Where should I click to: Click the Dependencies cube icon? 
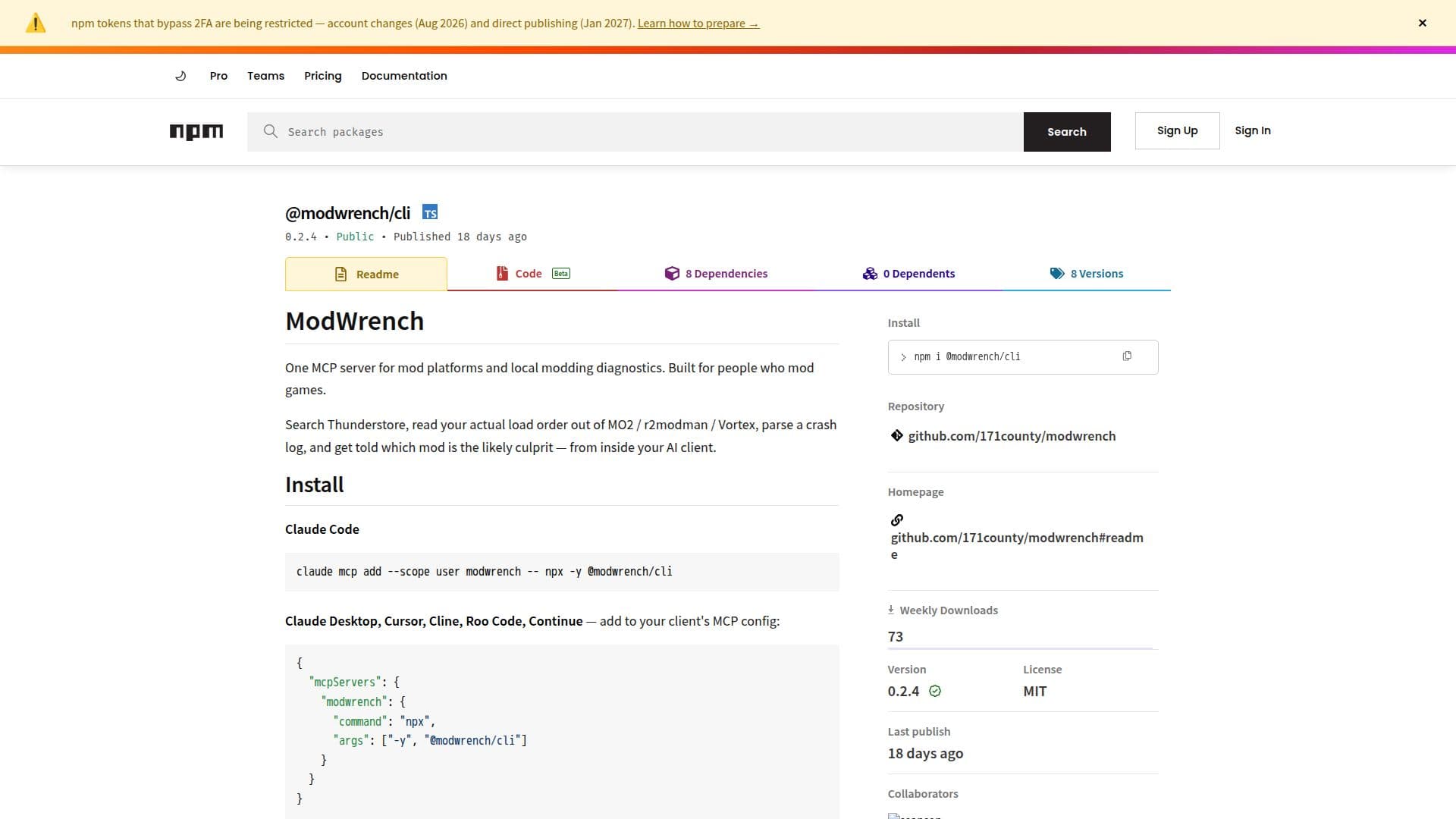(672, 273)
